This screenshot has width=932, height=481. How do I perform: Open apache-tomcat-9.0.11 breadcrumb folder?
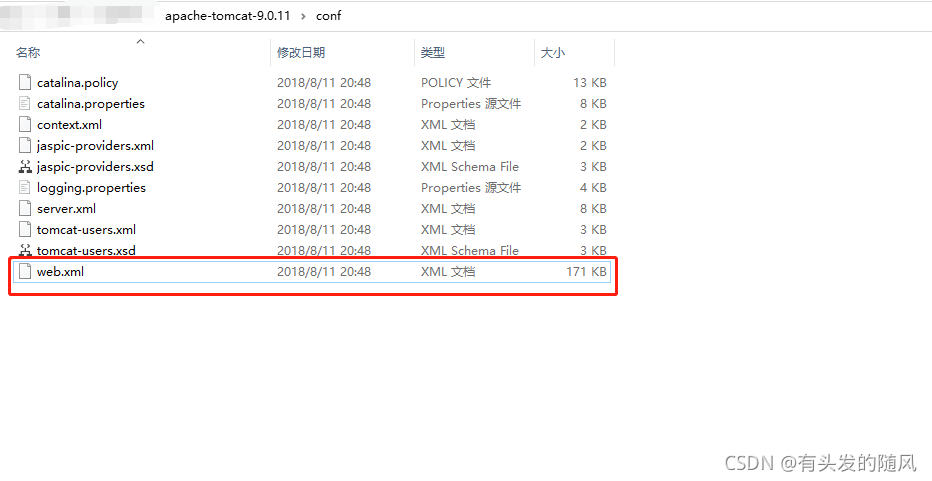228,15
